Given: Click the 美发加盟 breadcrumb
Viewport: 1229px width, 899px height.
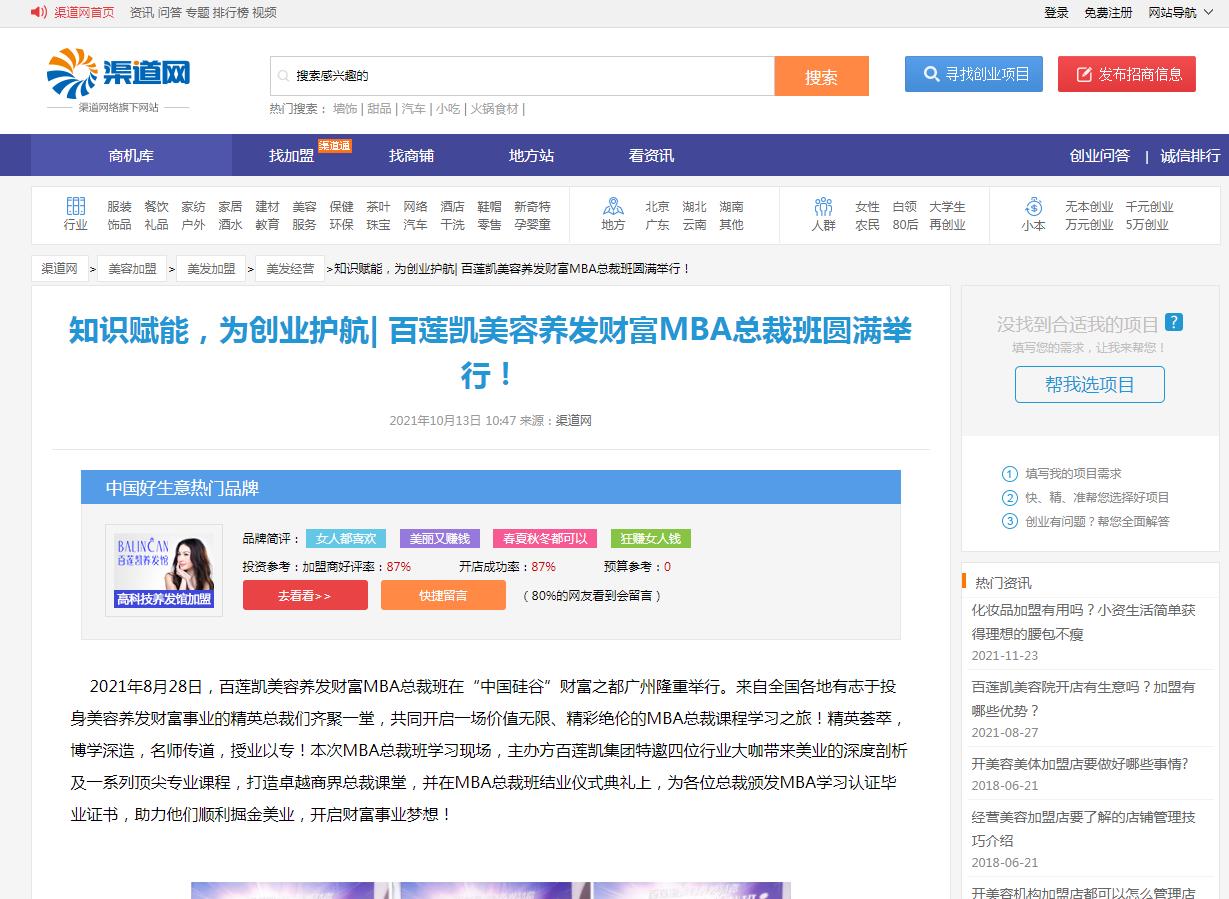Looking at the screenshot, I should click(x=211, y=269).
